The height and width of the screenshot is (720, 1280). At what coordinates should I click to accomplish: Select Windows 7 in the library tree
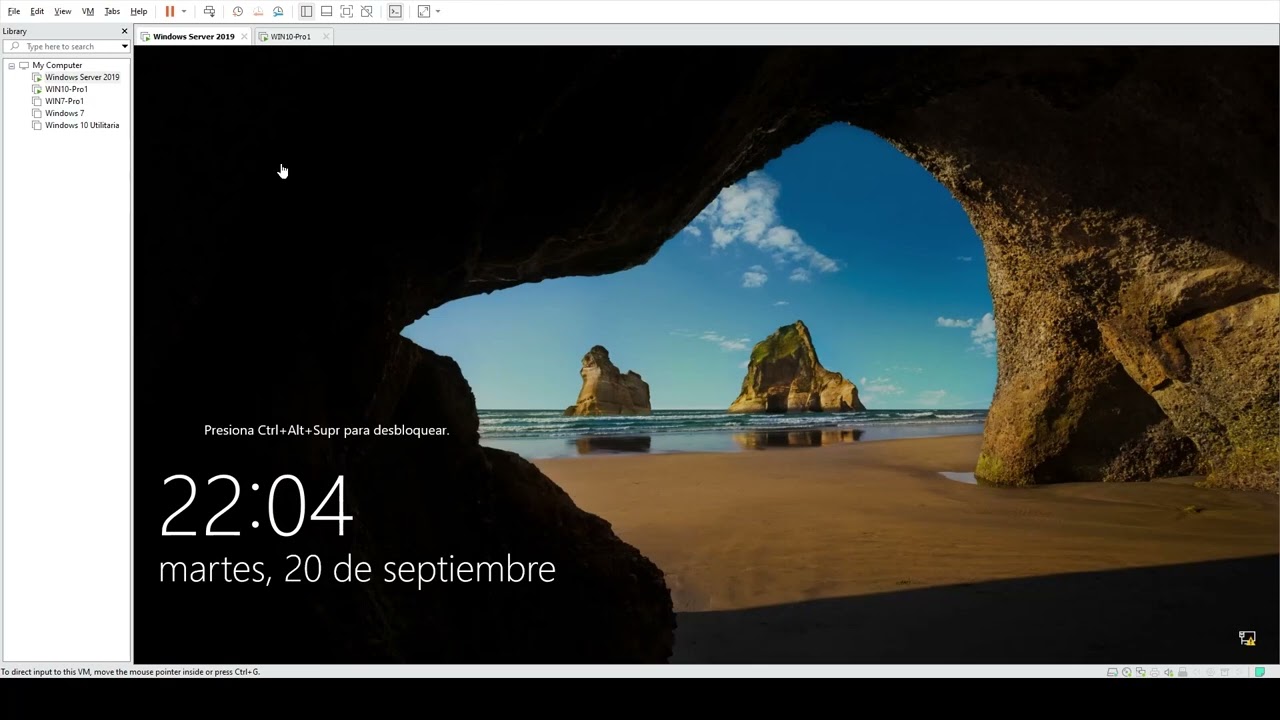[x=64, y=113]
